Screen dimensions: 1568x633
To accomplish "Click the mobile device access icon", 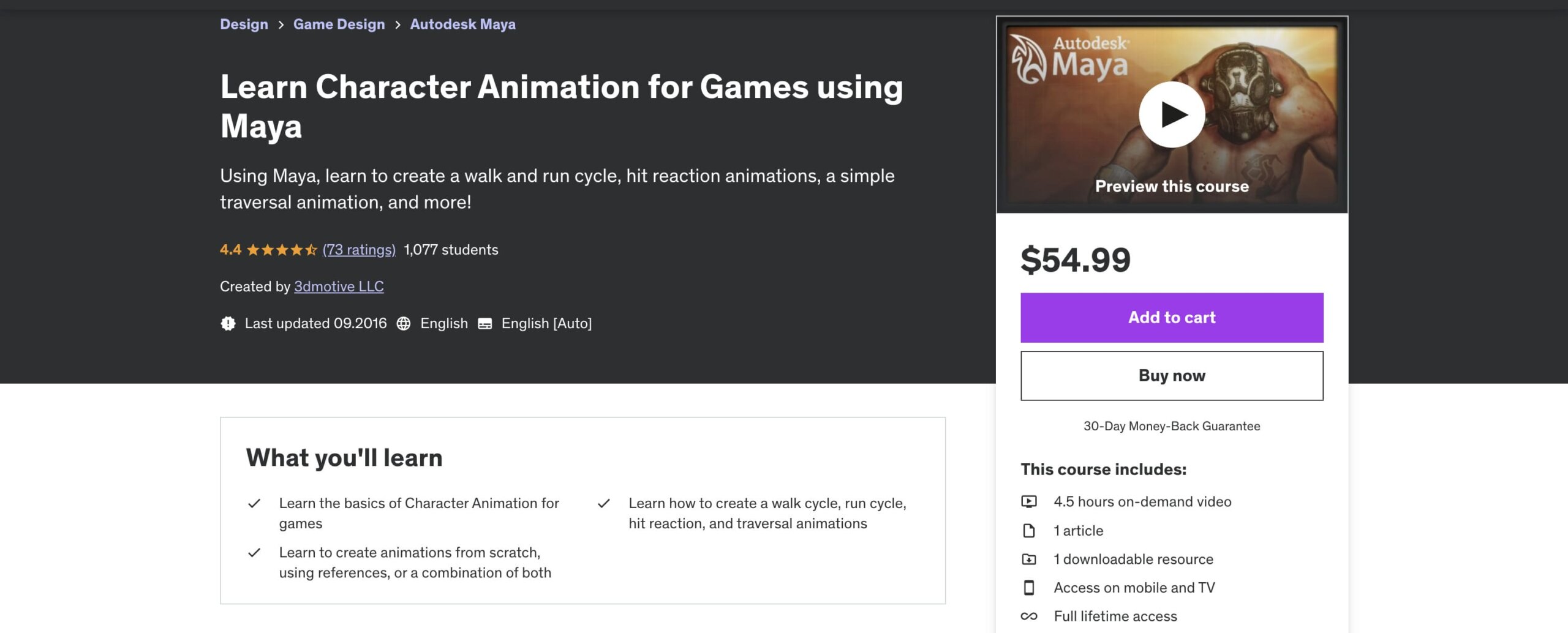I will tap(1029, 588).
